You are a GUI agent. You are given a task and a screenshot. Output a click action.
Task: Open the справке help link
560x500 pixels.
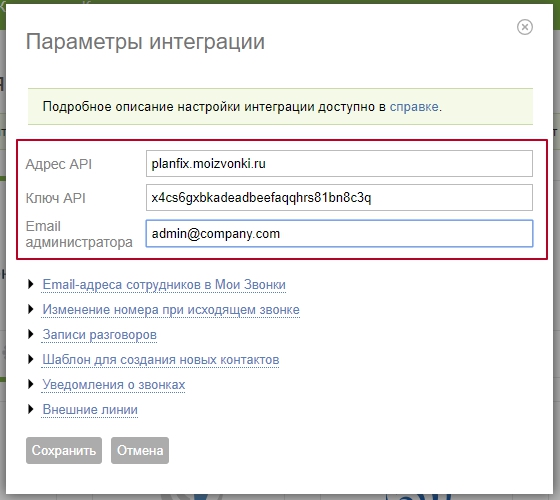click(414, 107)
